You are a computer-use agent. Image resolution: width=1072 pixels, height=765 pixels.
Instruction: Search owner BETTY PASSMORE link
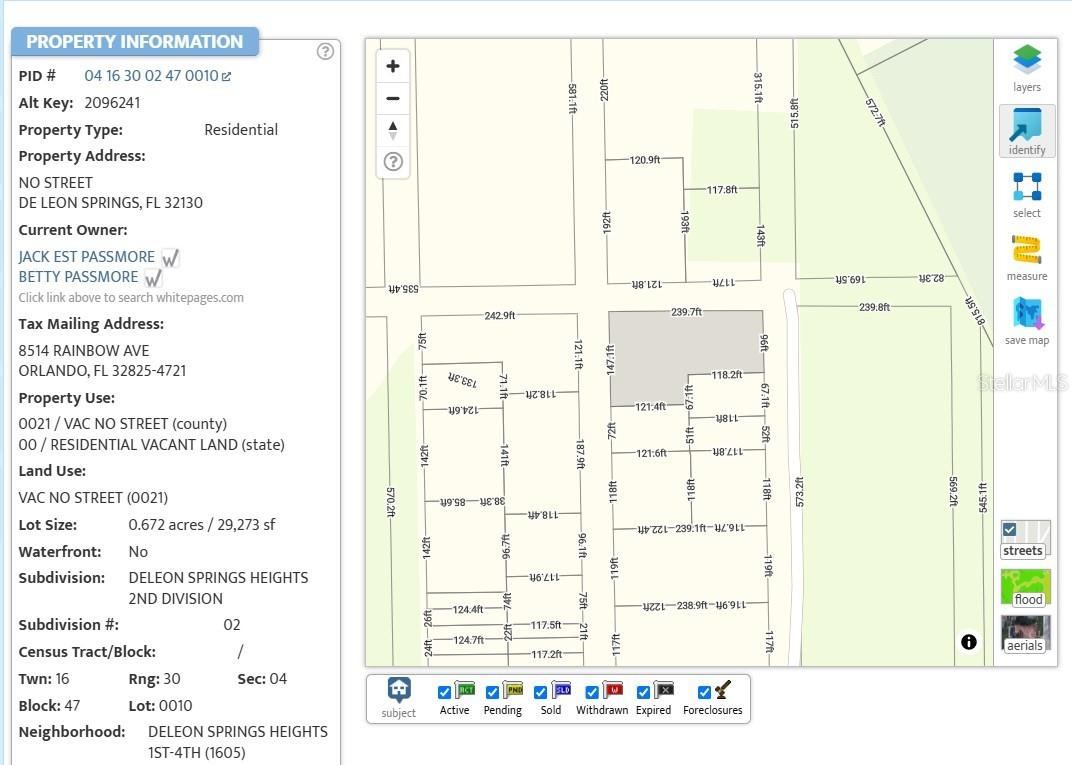(x=79, y=277)
